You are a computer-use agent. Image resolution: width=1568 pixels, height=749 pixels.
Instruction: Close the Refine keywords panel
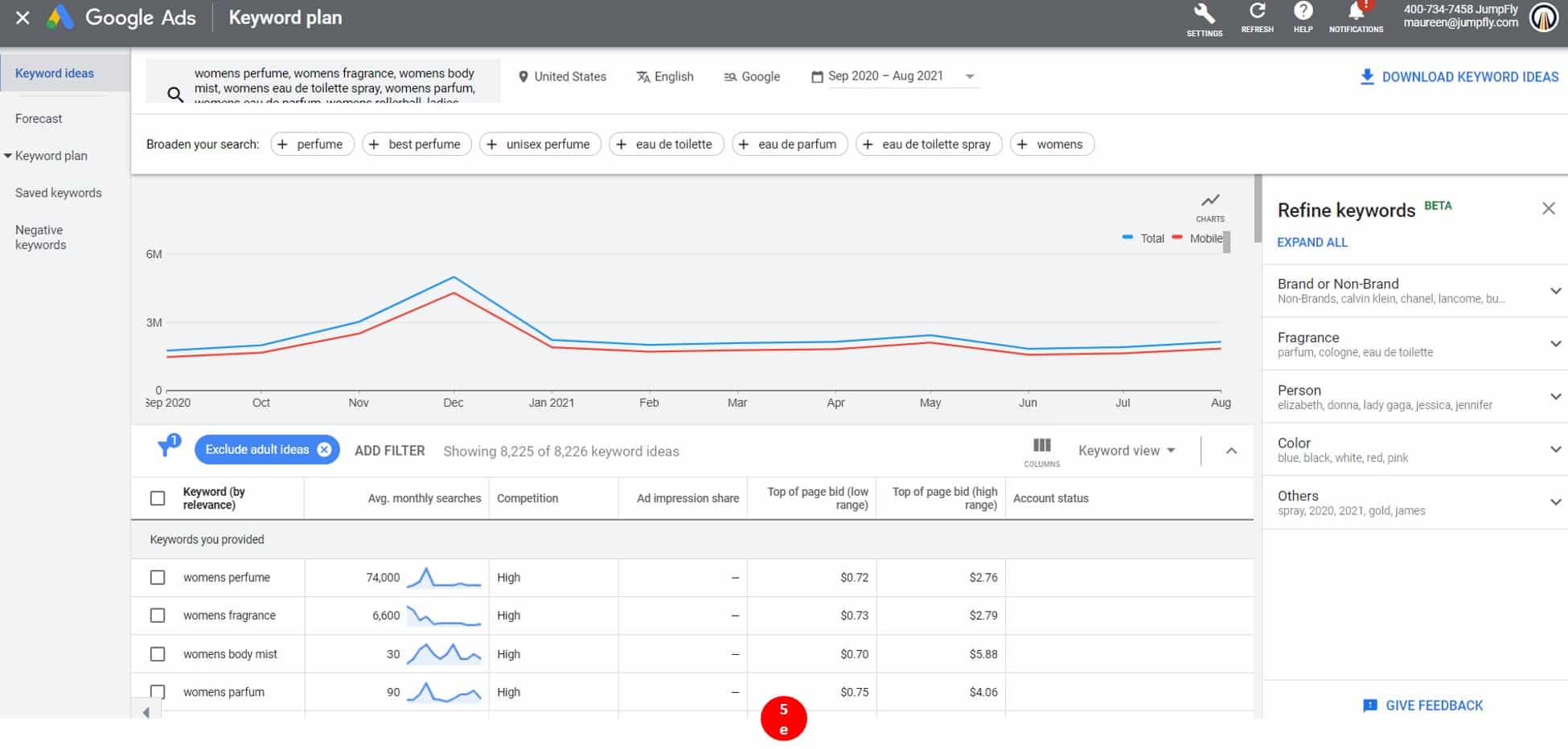click(1548, 209)
